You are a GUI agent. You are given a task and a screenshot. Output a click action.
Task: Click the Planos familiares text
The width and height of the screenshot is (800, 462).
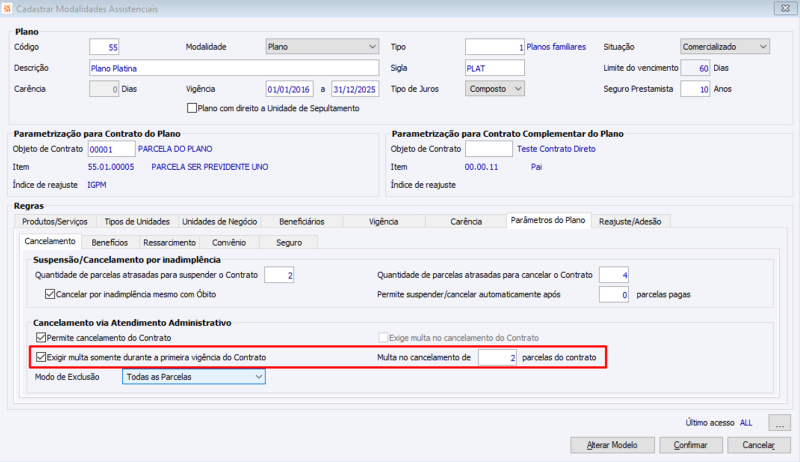click(x=556, y=47)
